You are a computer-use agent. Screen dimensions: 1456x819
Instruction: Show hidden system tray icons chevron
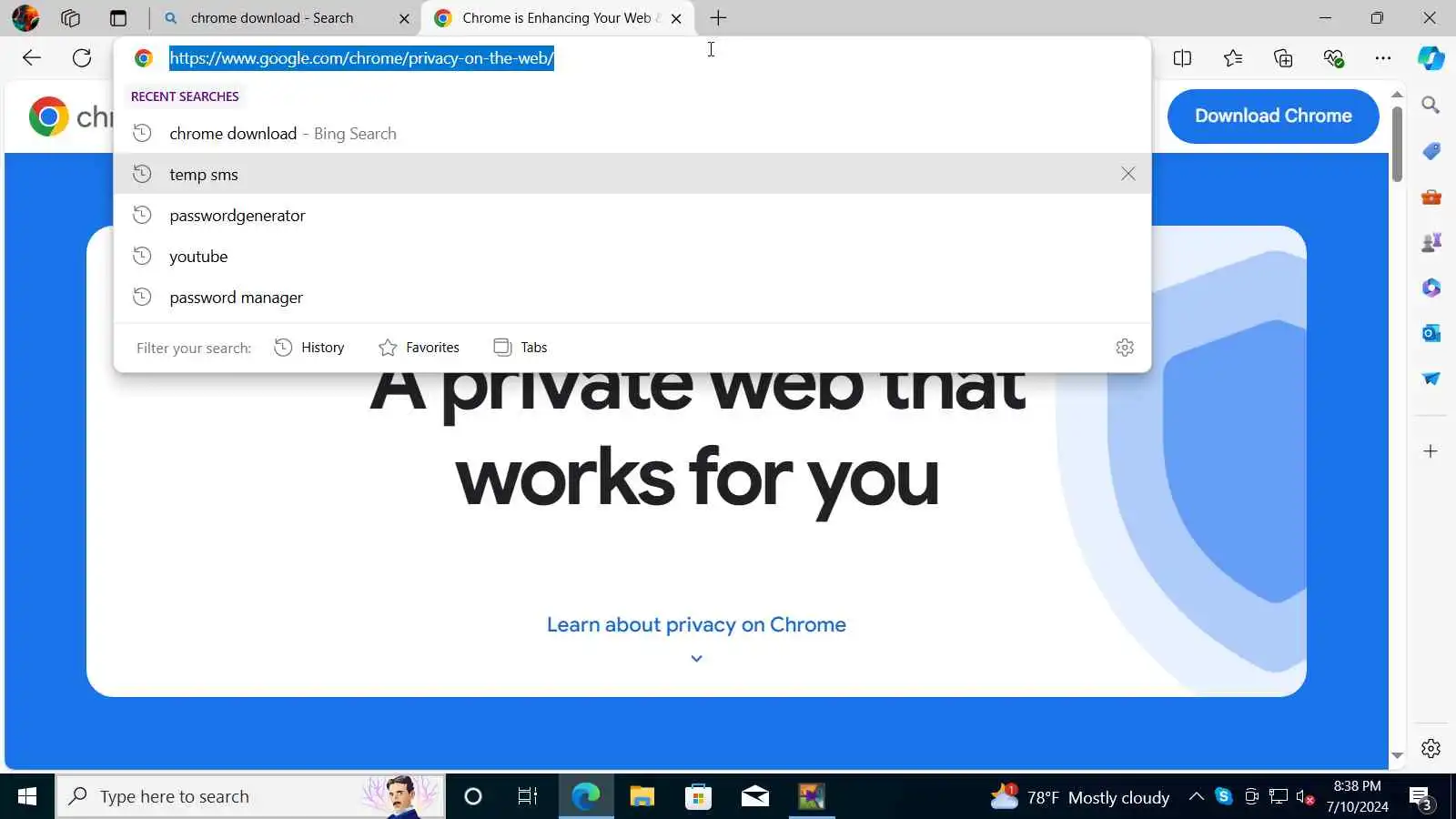(x=1197, y=797)
